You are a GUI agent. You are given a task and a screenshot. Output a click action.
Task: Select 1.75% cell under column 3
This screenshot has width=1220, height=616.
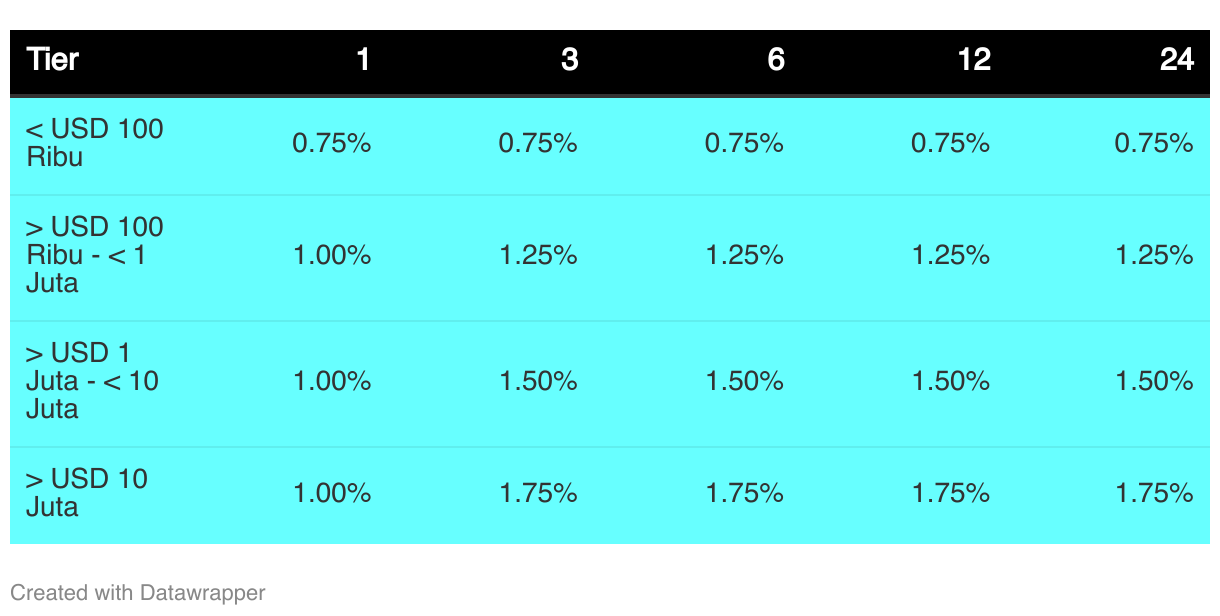pos(538,493)
